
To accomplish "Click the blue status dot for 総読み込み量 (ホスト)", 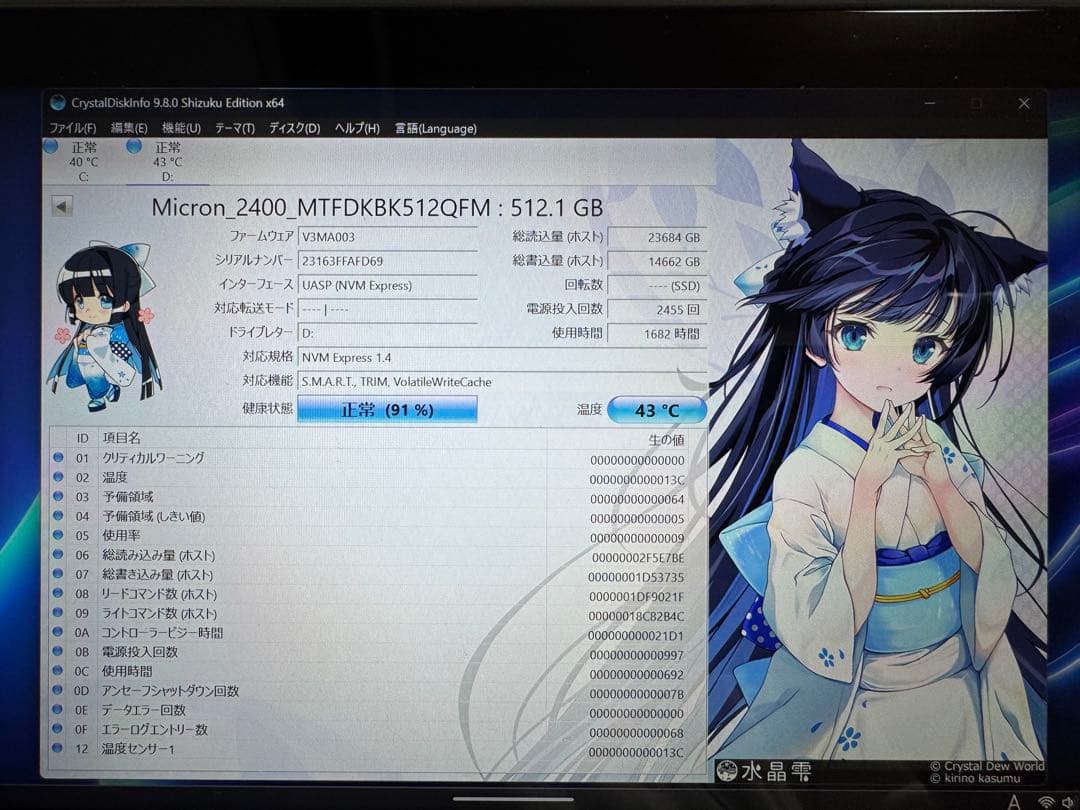I will pyautogui.click(x=59, y=554).
